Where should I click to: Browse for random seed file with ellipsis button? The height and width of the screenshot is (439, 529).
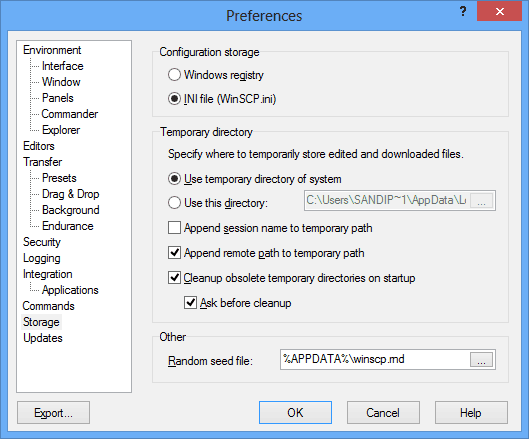481,360
